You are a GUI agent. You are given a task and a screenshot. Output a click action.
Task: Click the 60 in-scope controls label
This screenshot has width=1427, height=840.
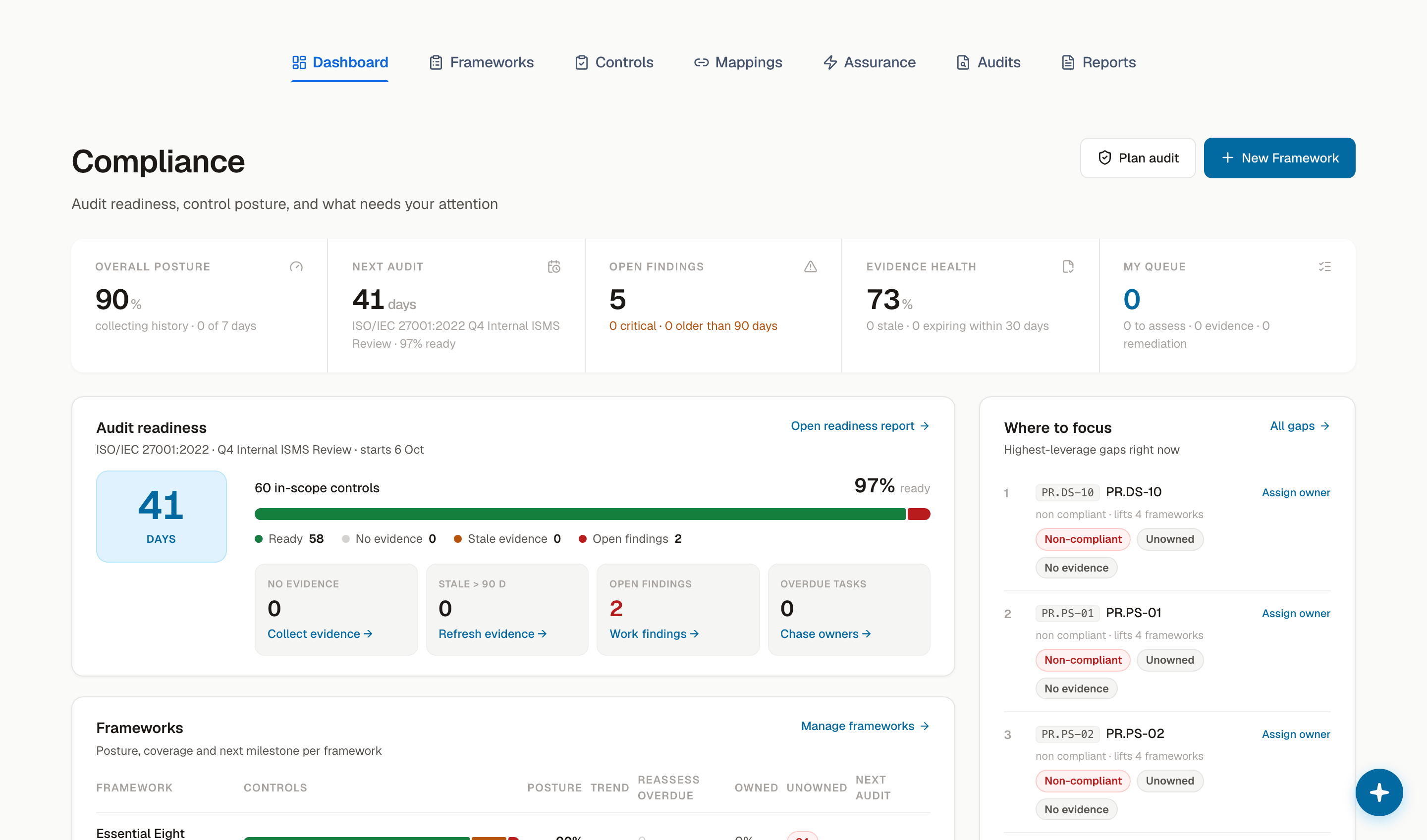tap(317, 488)
